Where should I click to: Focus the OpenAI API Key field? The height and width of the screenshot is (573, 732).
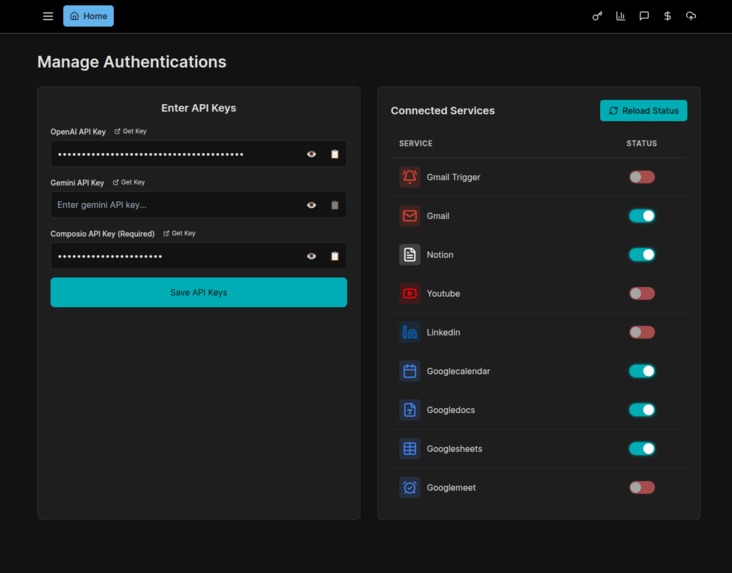[x=198, y=154]
